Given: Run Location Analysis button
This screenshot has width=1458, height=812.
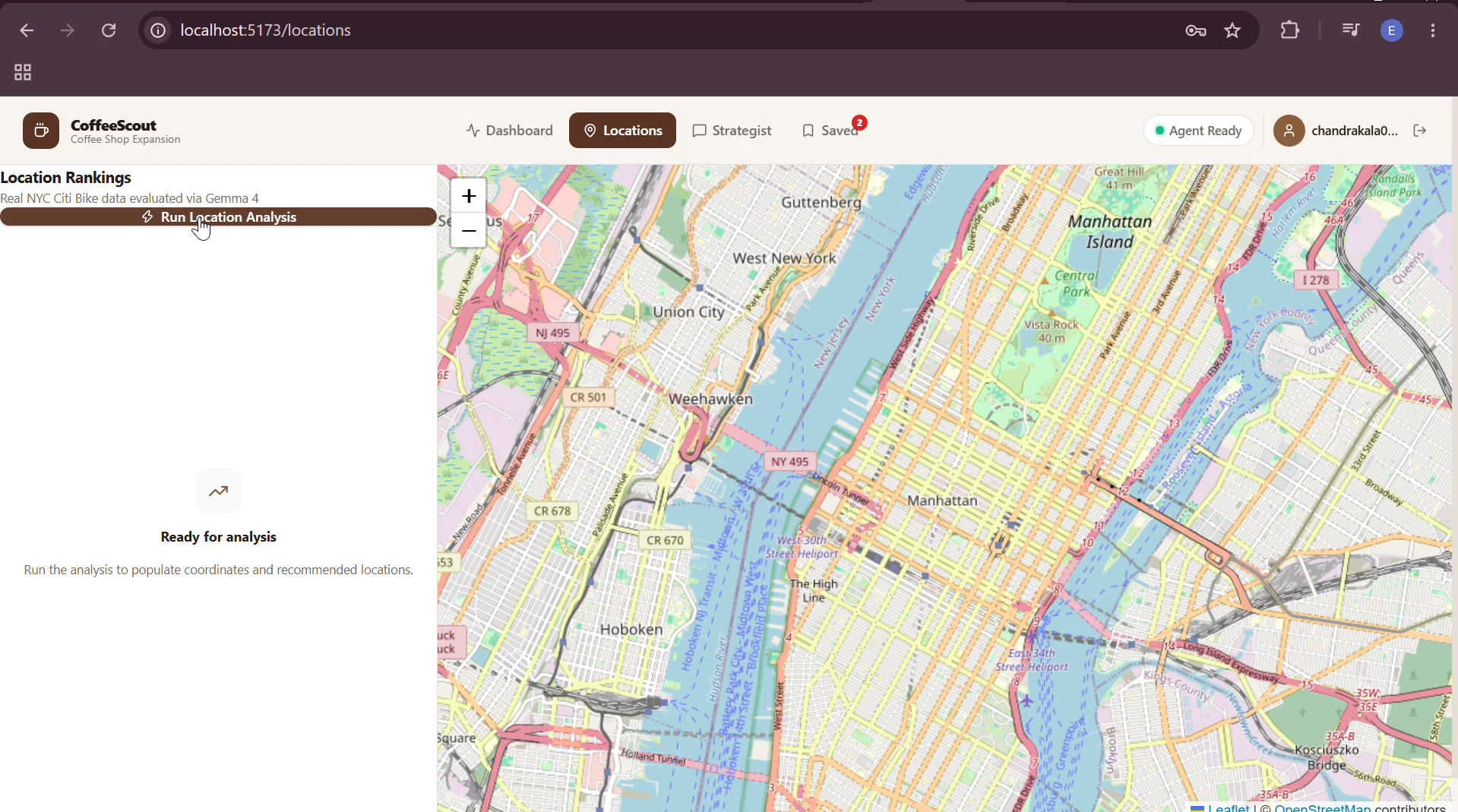Looking at the screenshot, I should (x=219, y=217).
